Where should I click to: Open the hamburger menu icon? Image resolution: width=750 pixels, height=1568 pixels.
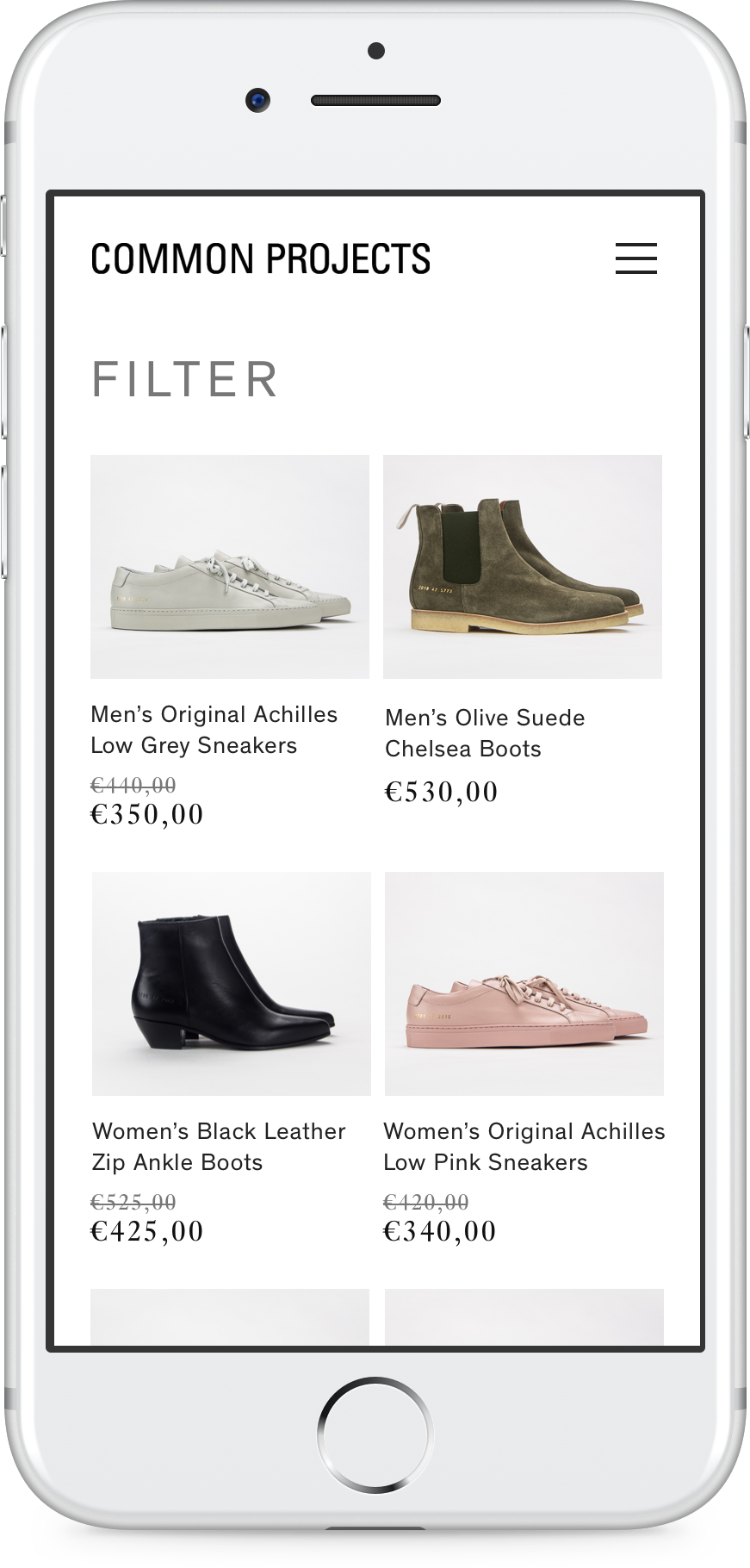click(x=635, y=258)
